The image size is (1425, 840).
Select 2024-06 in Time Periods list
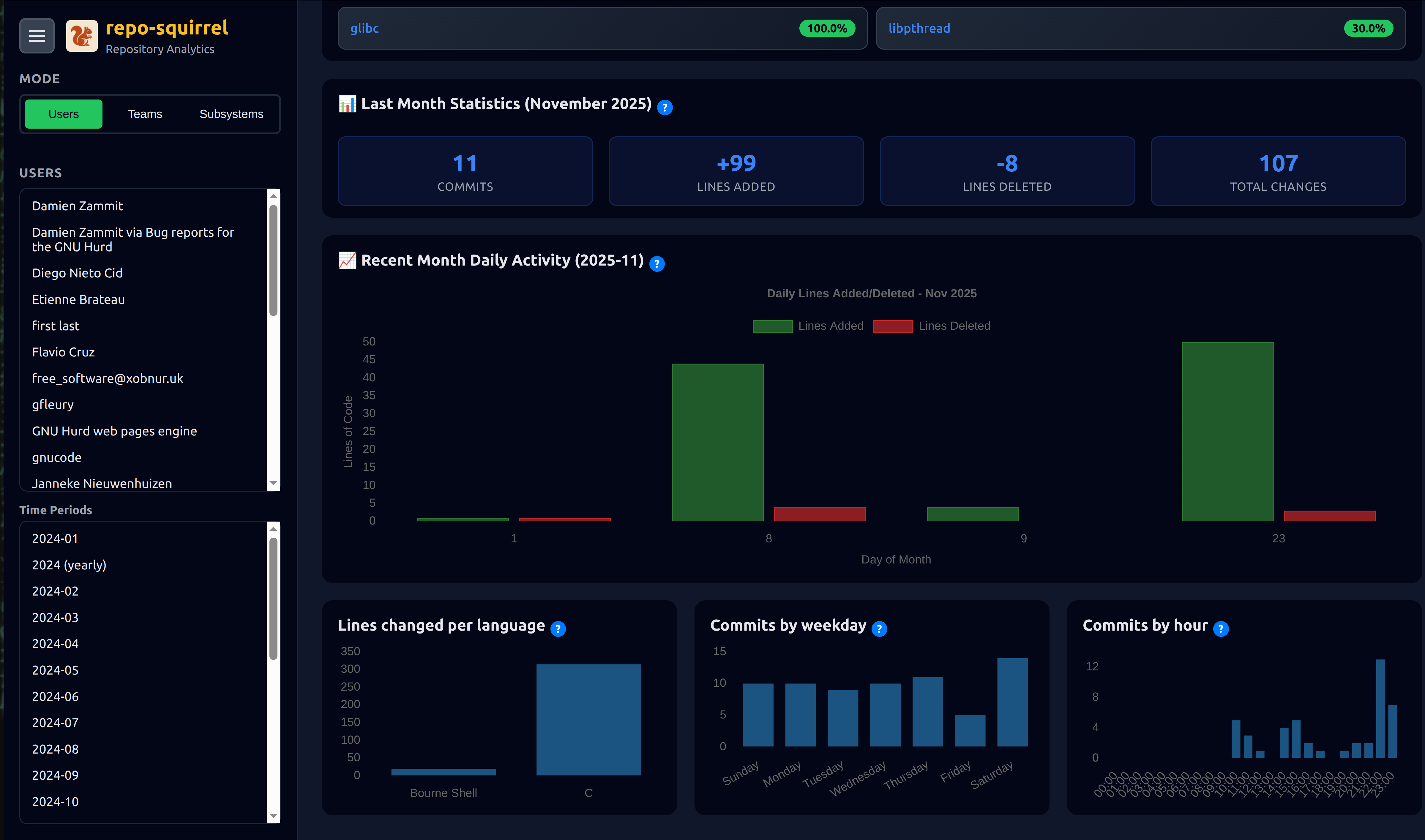pyautogui.click(x=56, y=696)
